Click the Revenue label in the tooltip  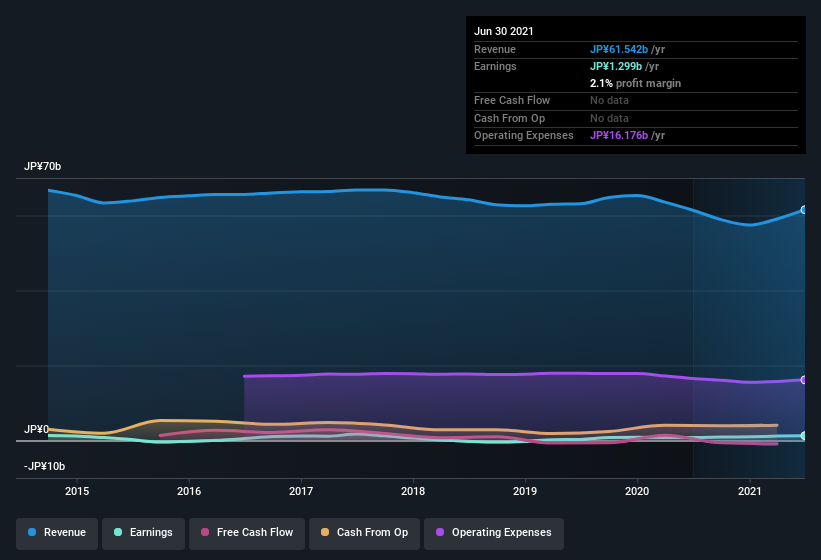click(495, 49)
